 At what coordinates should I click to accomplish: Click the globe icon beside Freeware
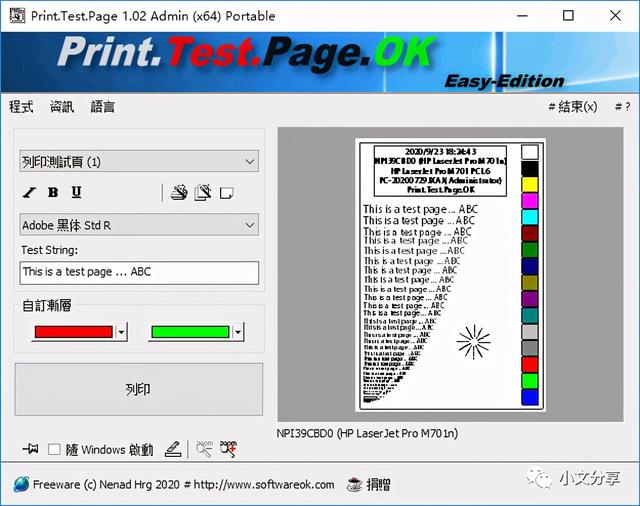(x=21, y=484)
